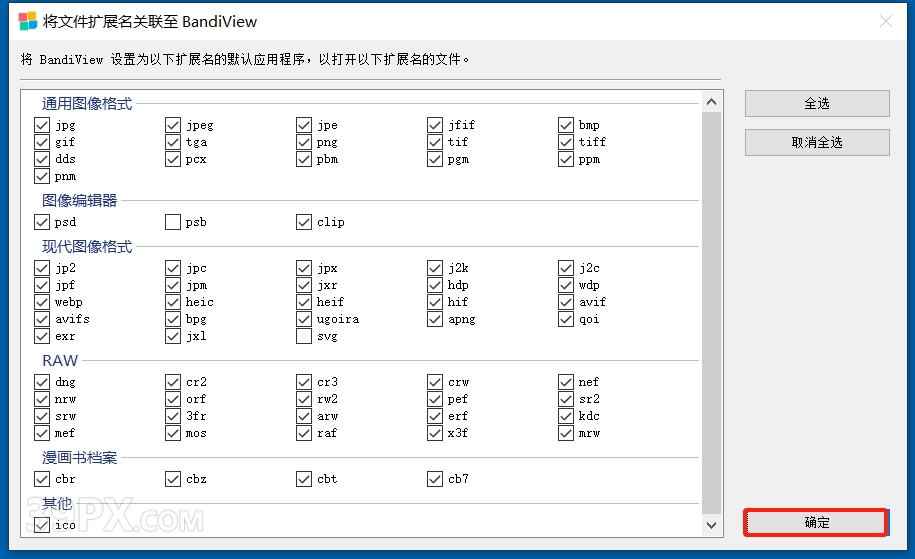Uncheck the ico checkbox

[42, 525]
